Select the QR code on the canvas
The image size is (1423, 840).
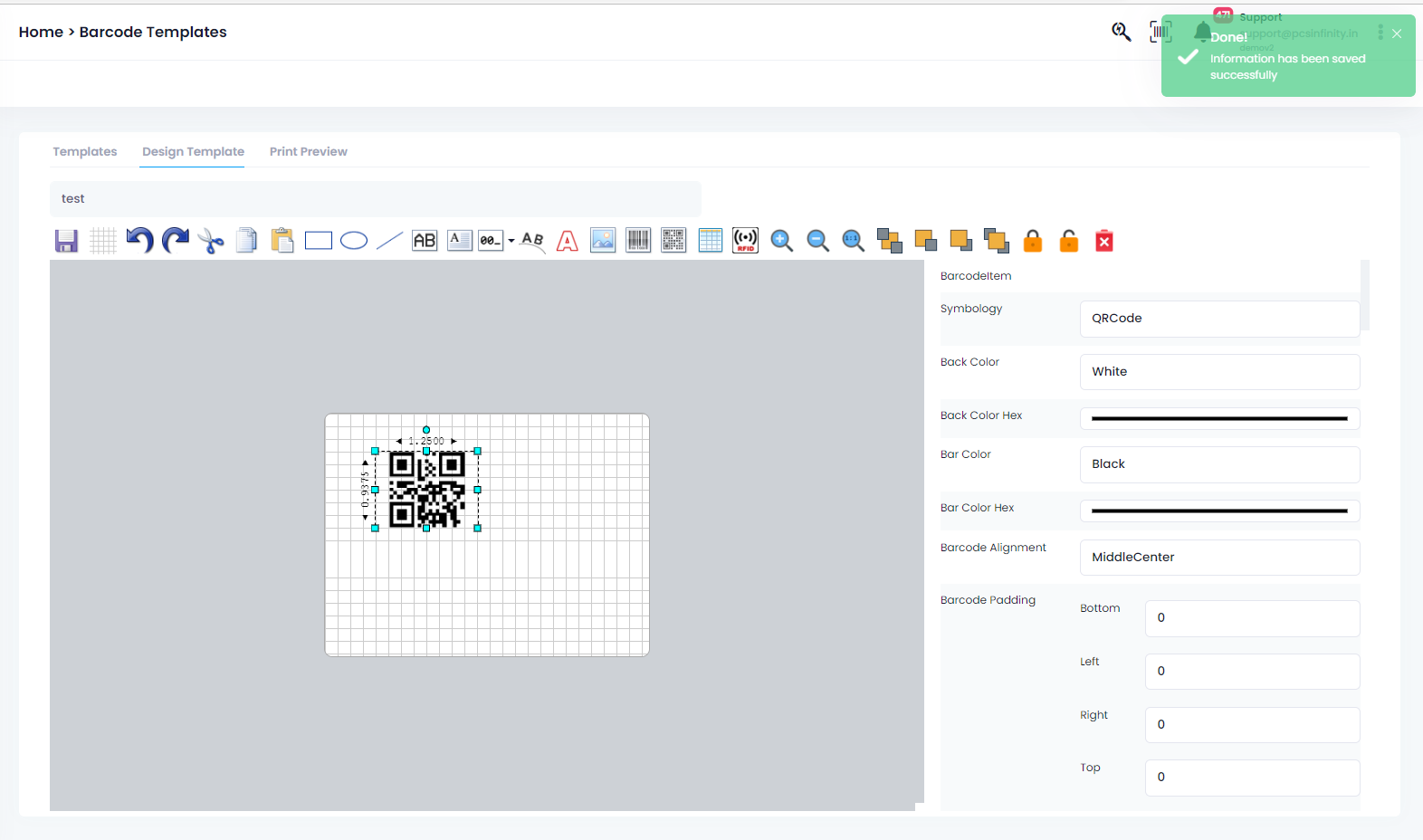(426, 490)
